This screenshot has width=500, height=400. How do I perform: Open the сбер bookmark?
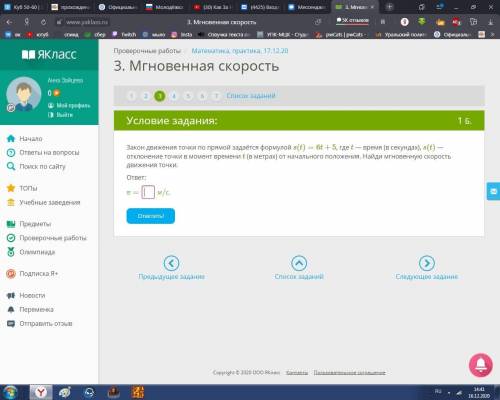[x=96, y=34]
